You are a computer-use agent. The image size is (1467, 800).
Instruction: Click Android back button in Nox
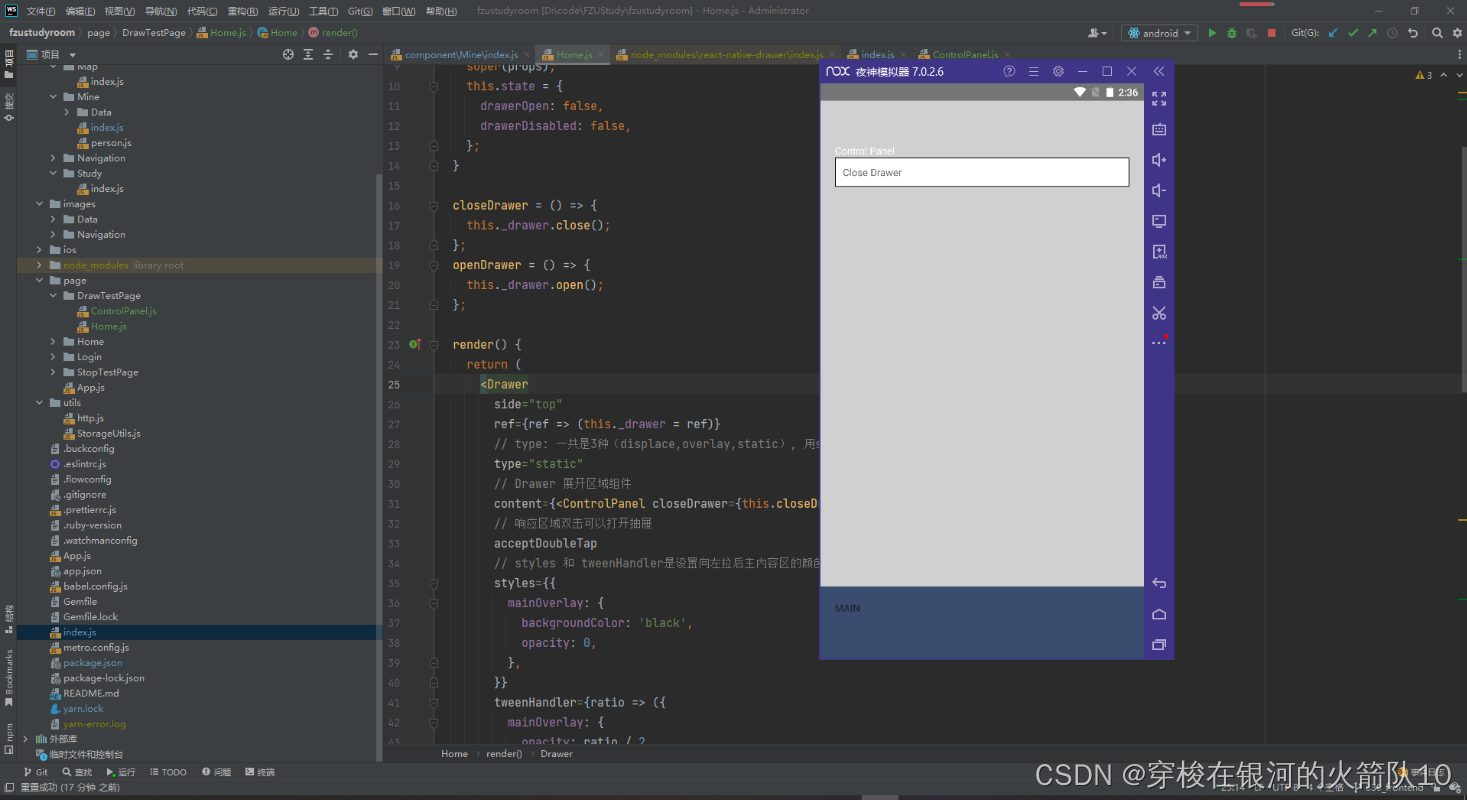point(1159,583)
